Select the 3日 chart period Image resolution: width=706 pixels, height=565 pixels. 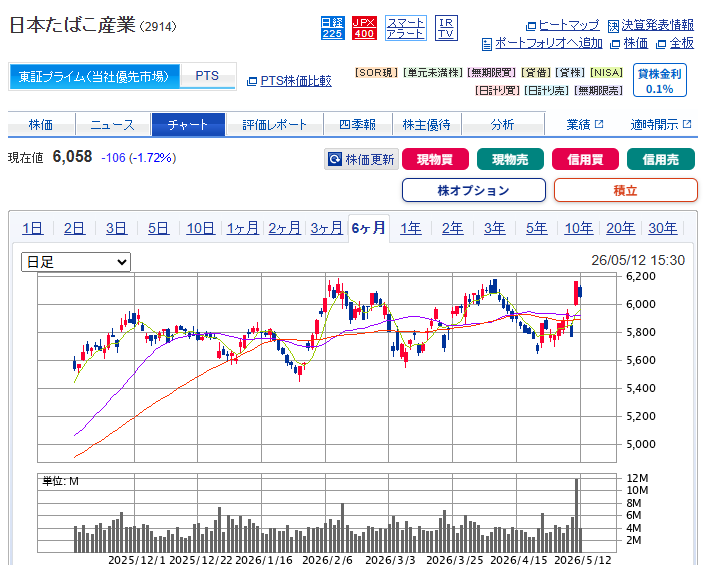[117, 228]
